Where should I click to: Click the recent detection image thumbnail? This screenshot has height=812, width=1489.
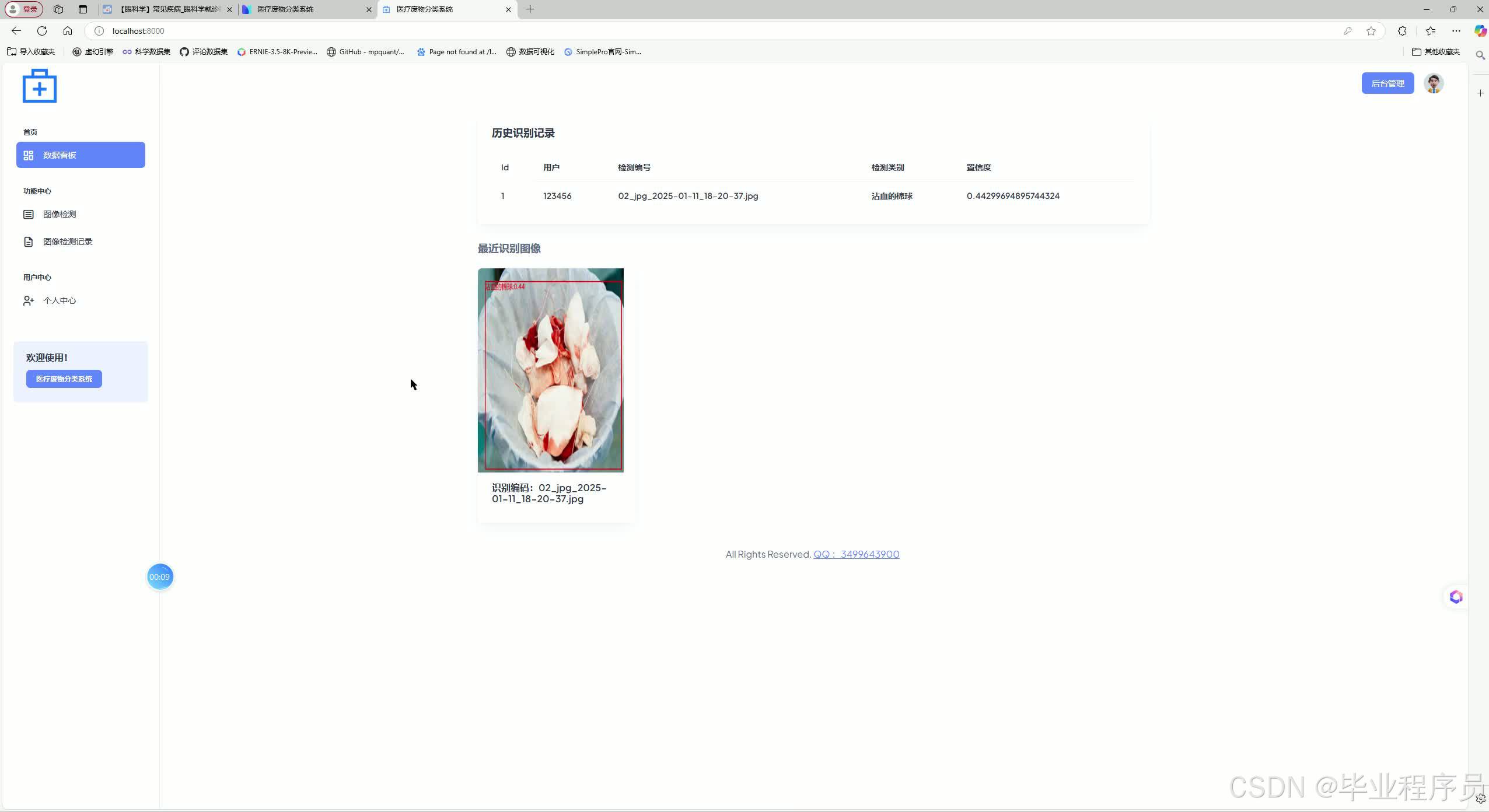[x=550, y=370]
